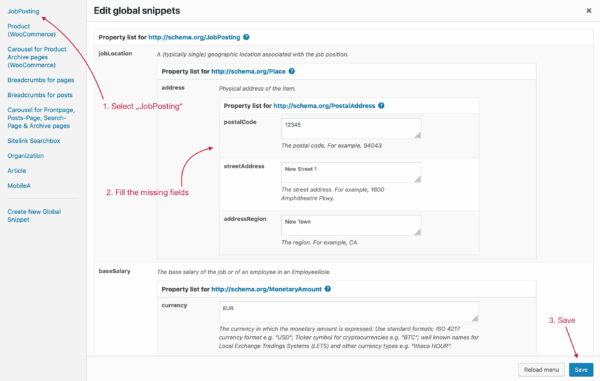Screen dimensions: 600x381
Task: Select MobileA snippet
Action: (19, 186)
